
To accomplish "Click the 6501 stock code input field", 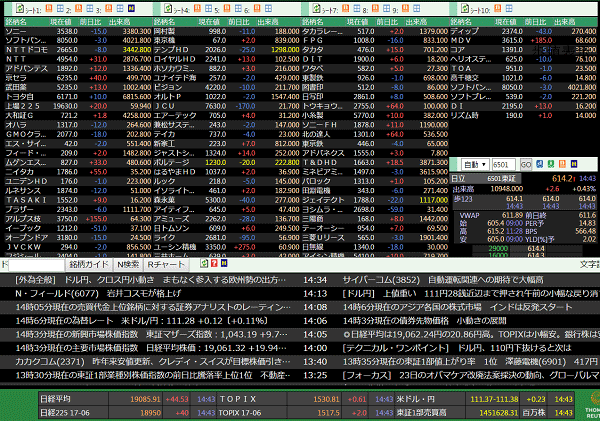I will (503, 165).
